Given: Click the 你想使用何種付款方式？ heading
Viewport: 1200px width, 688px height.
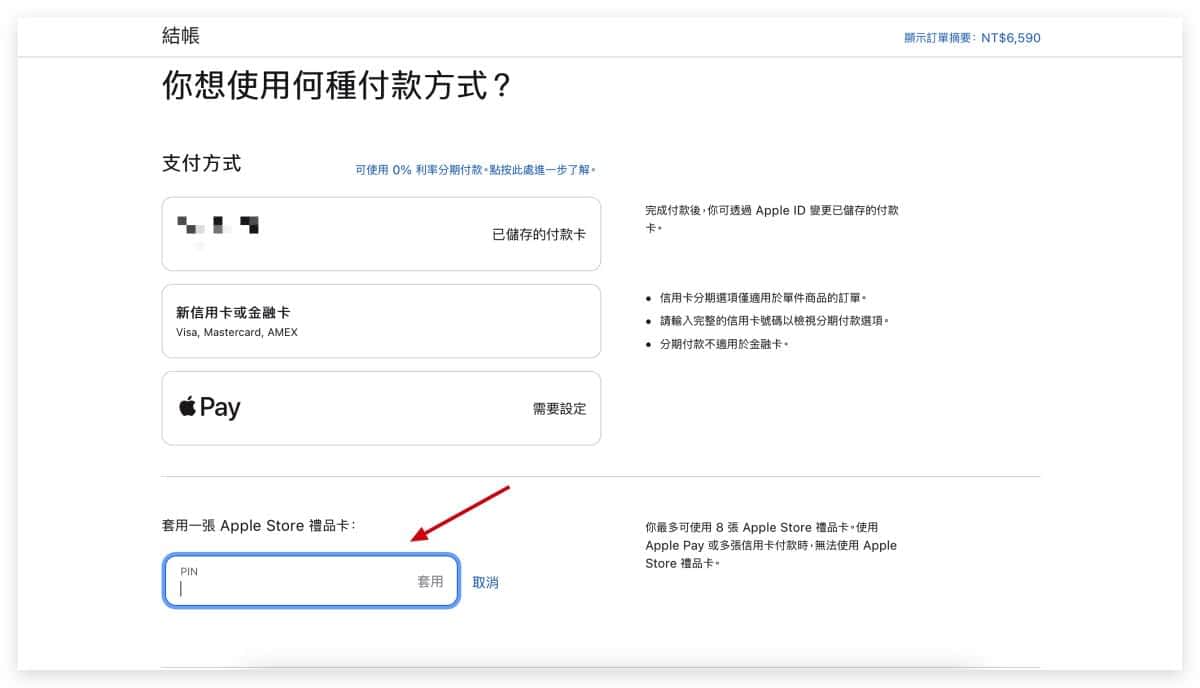Looking at the screenshot, I should point(337,86).
